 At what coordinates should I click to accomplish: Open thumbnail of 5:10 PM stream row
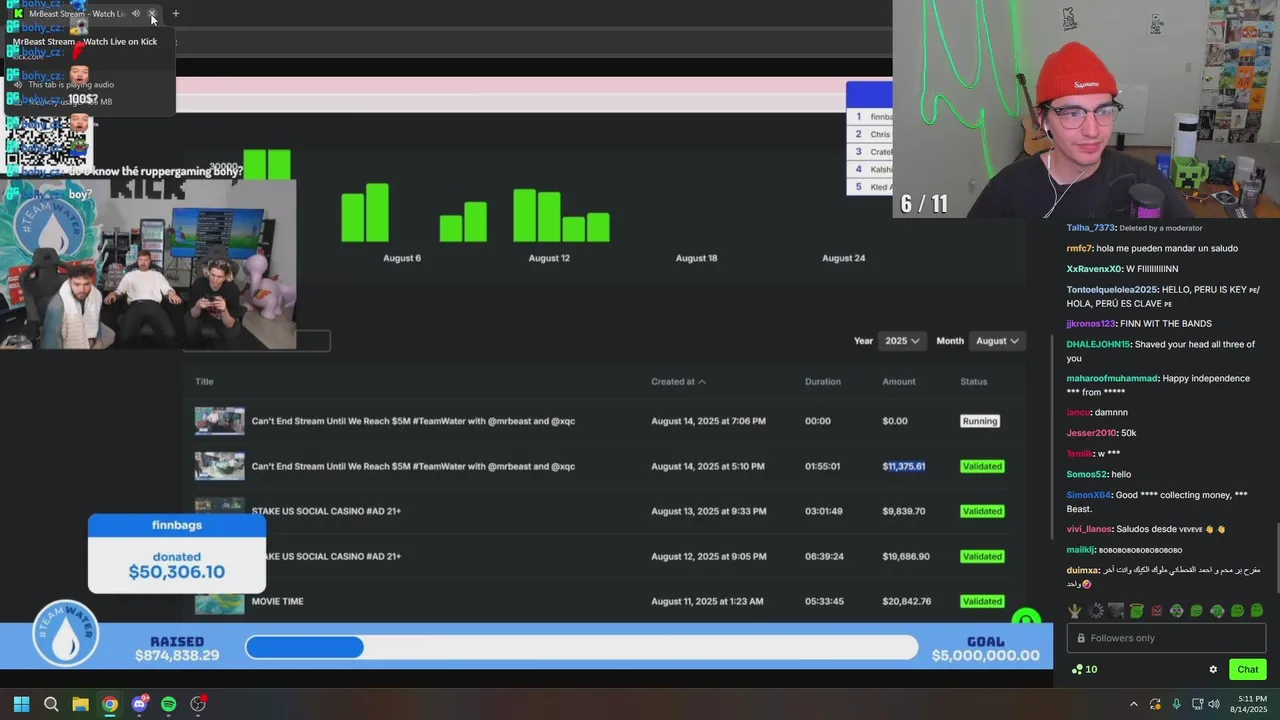tap(220, 466)
